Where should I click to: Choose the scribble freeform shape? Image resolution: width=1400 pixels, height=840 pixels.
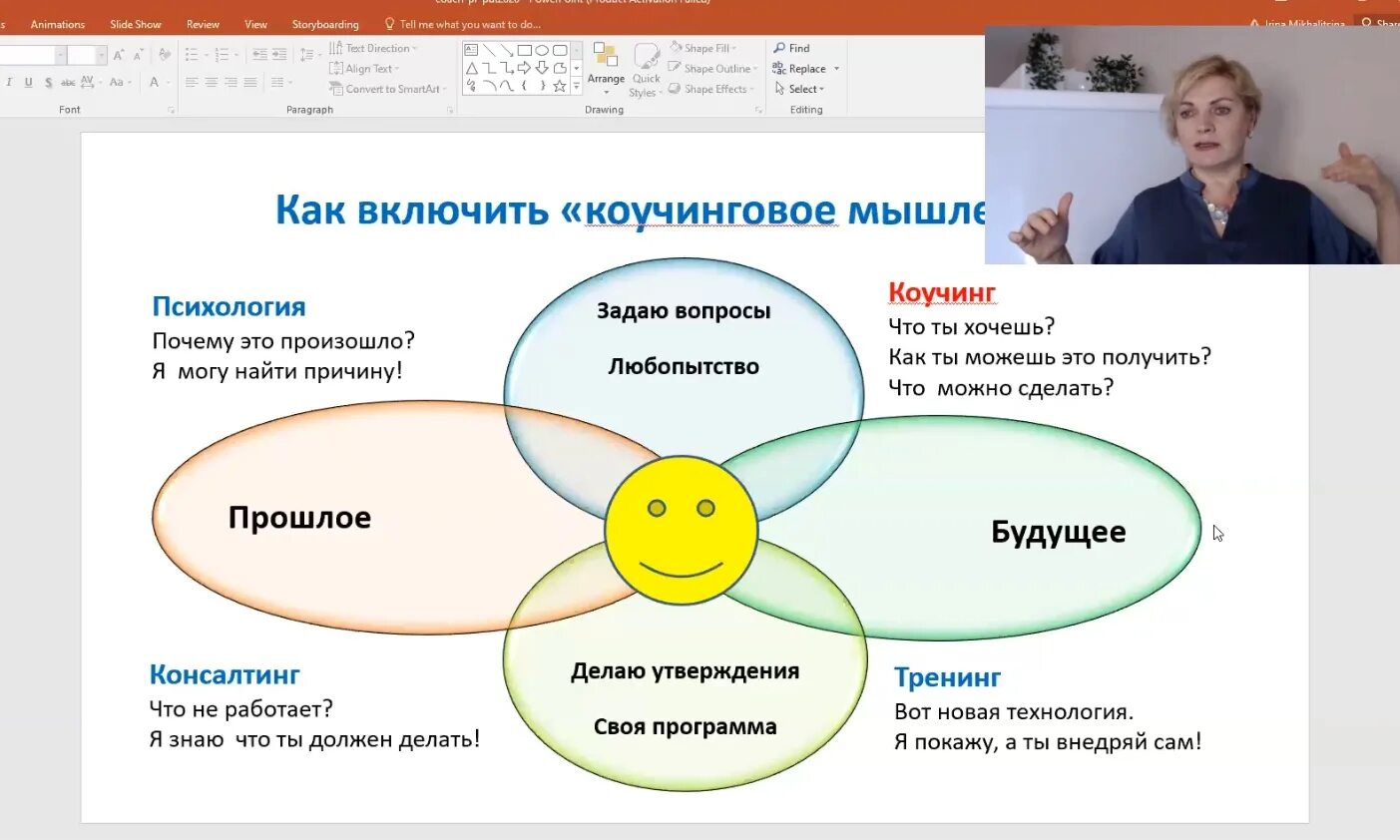(x=471, y=86)
